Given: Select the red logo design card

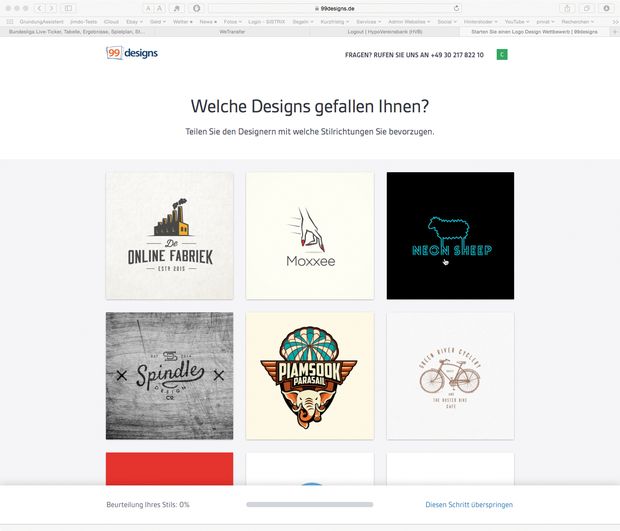Looking at the screenshot, I should (170, 469).
